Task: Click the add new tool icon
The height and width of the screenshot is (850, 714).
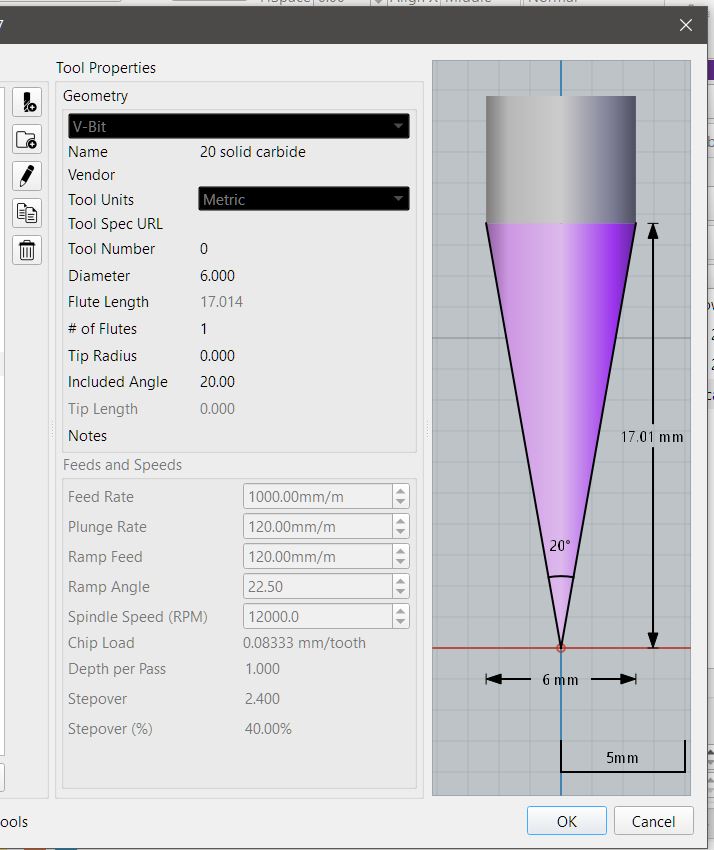Action: pyautogui.click(x=27, y=102)
